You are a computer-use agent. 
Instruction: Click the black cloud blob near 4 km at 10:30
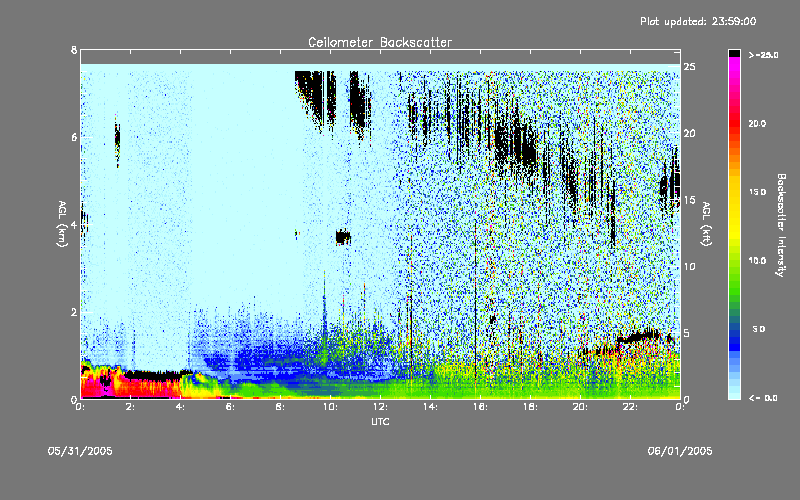pos(343,237)
